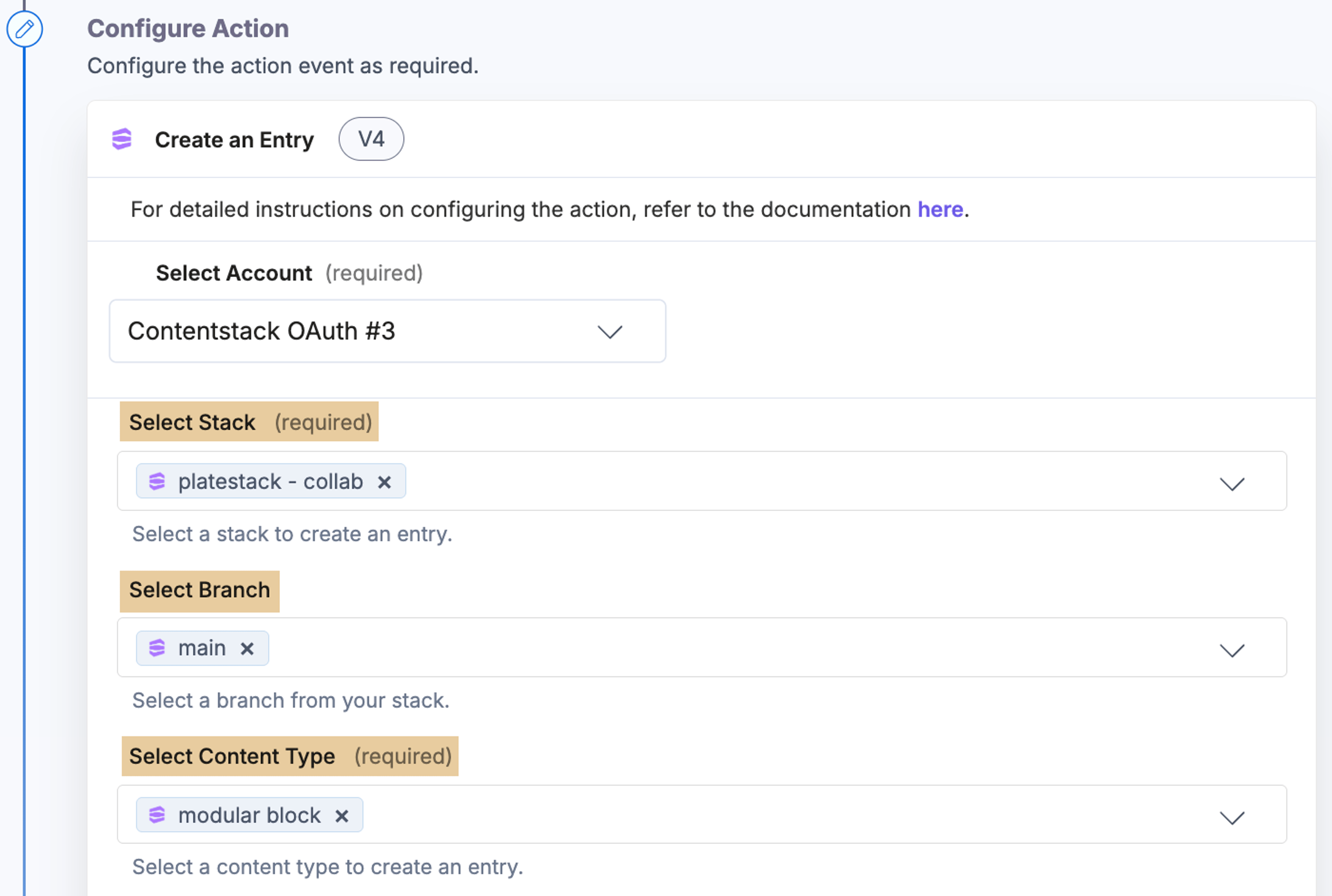Viewport: 1332px width, 896px height.
Task: Remove the platestack - collab stack chip
Action: coord(385,482)
